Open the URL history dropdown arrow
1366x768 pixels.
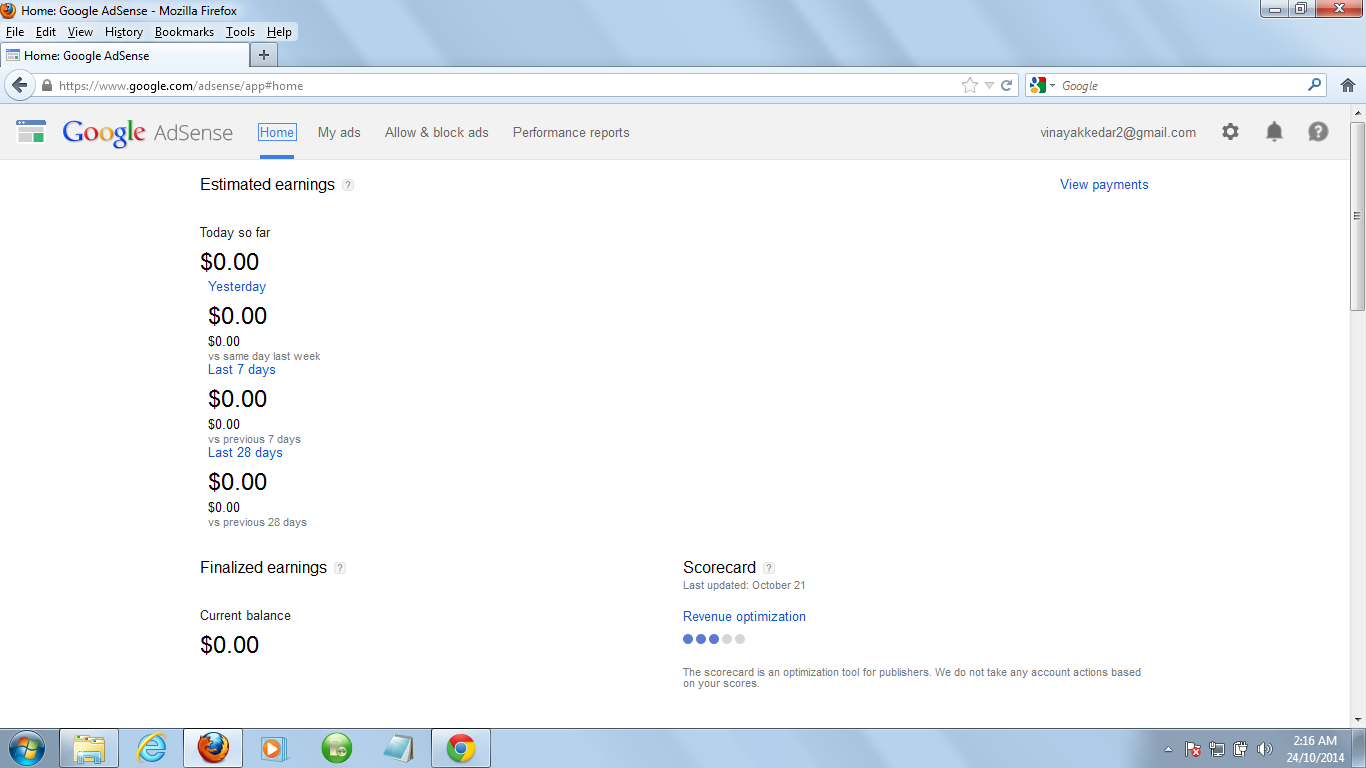pos(989,86)
